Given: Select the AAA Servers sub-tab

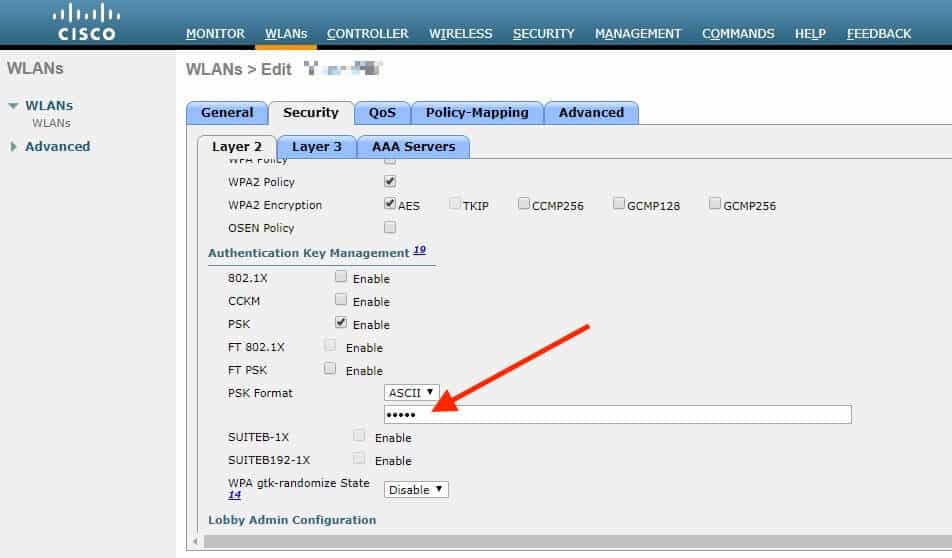Looking at the screenshot, I should [x=413, y=147].
